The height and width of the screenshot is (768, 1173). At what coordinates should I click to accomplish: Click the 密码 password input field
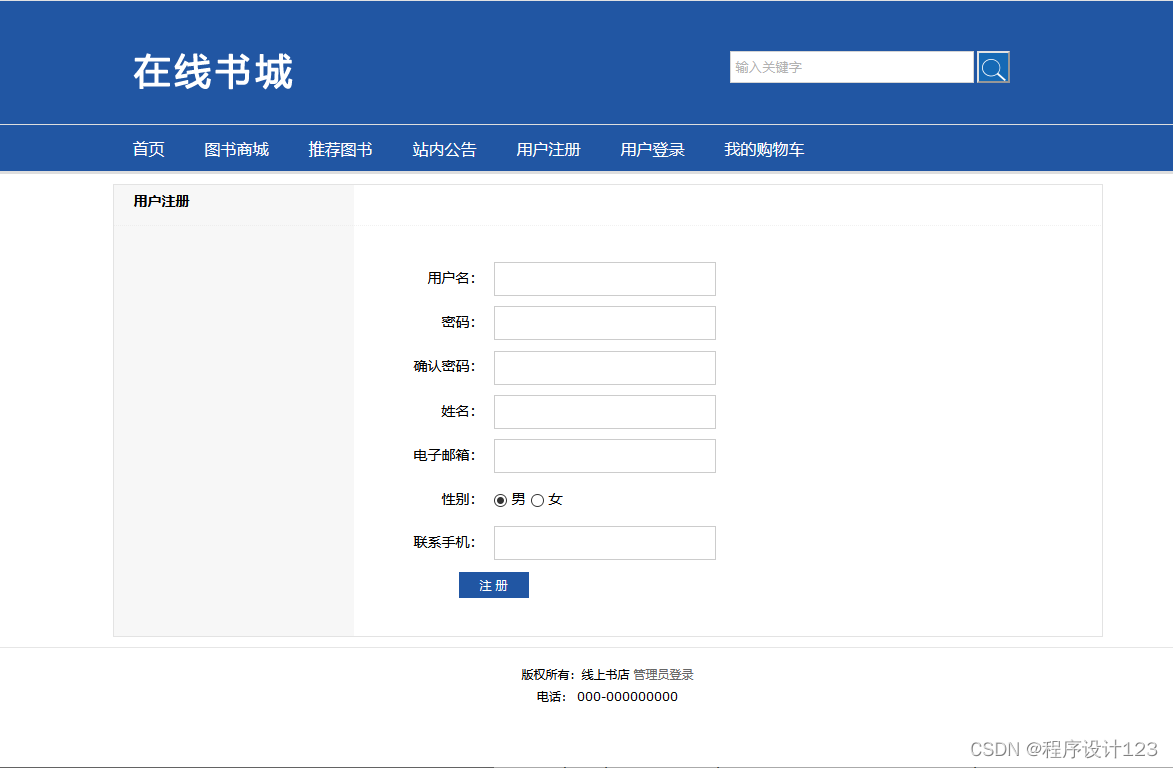click(604, 323)
